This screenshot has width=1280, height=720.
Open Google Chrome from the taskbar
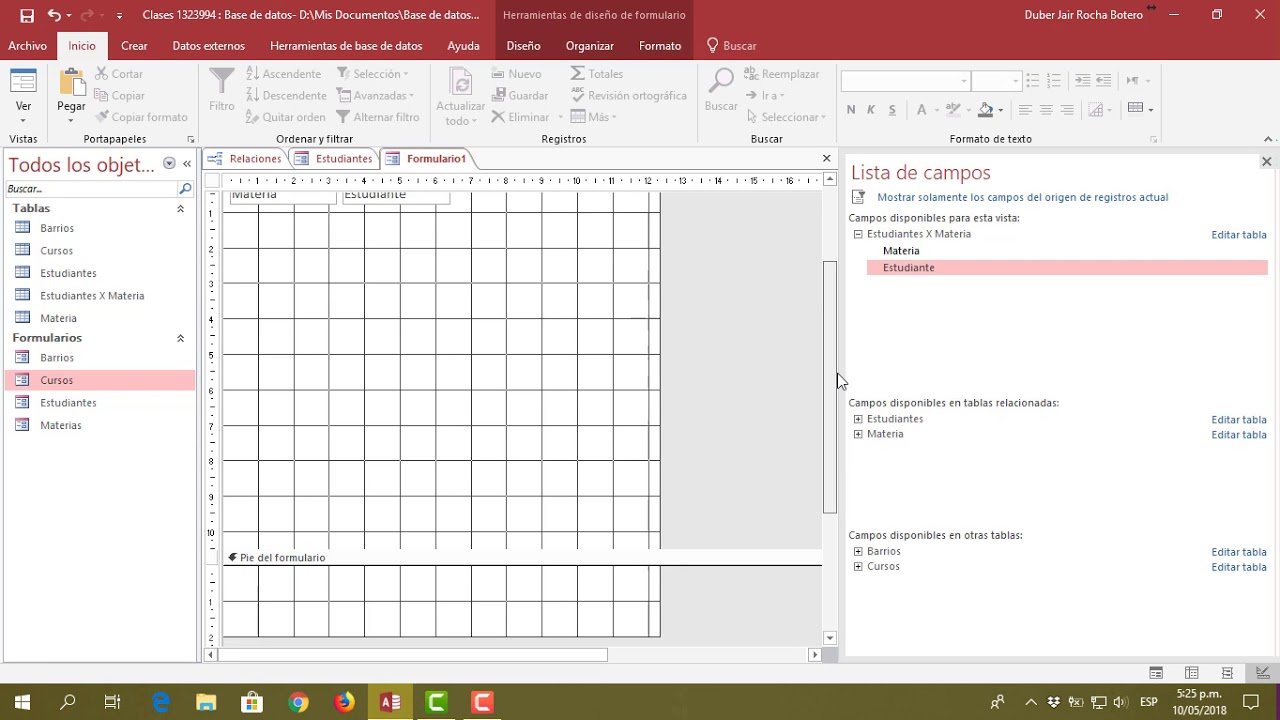coord(298,702)
